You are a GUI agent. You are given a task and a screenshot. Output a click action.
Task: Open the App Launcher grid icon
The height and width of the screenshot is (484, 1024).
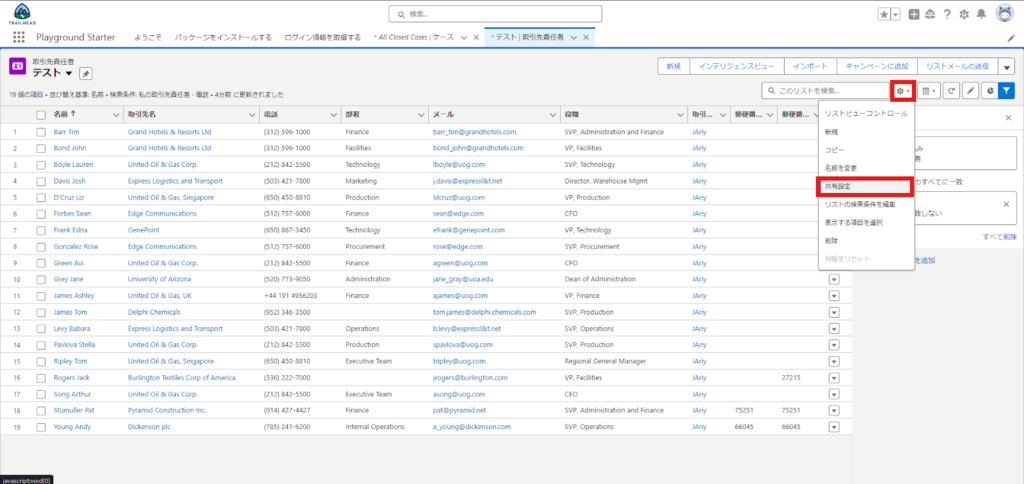point(19,37)
